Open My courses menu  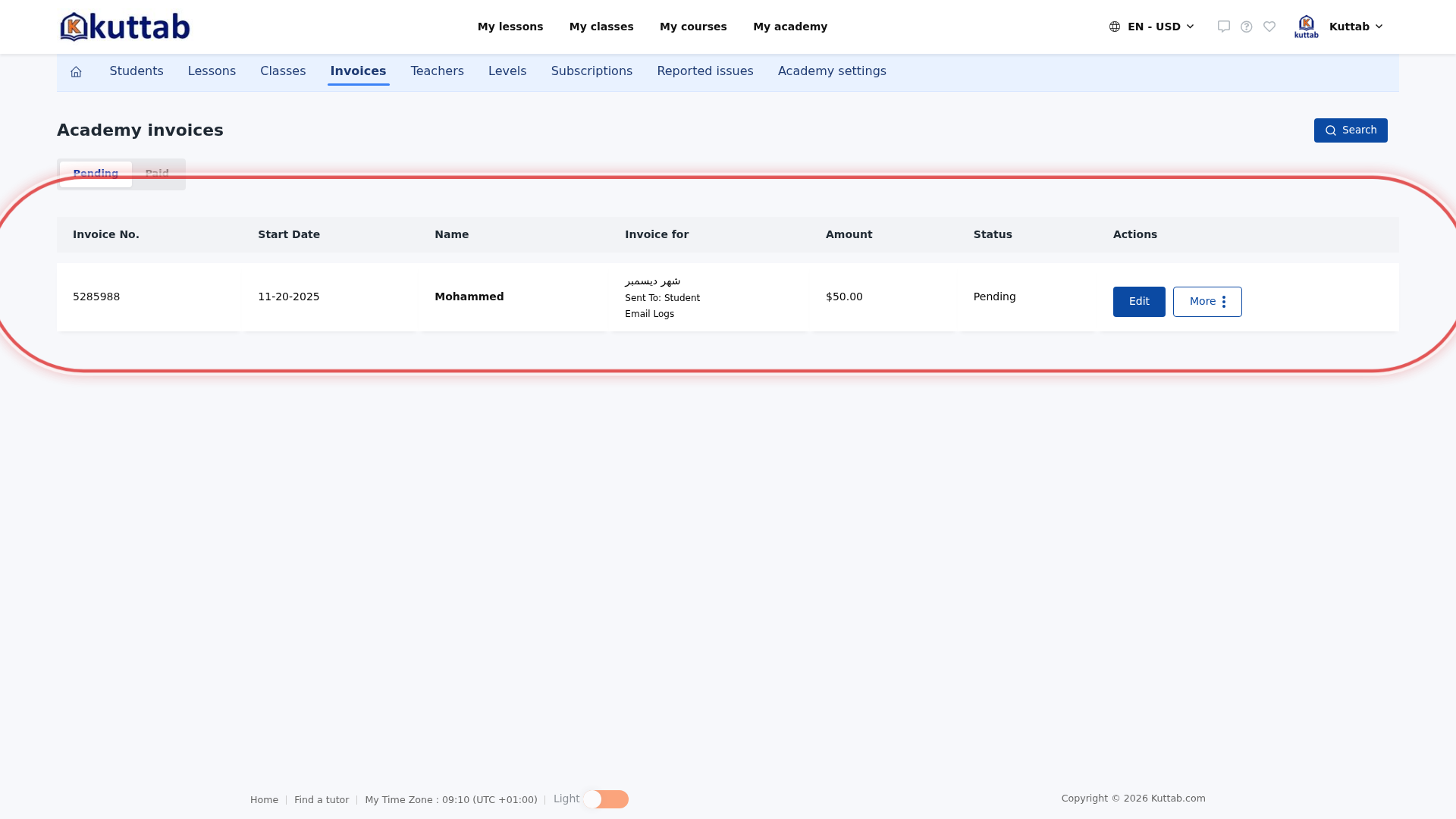click(x=693, y=27)
